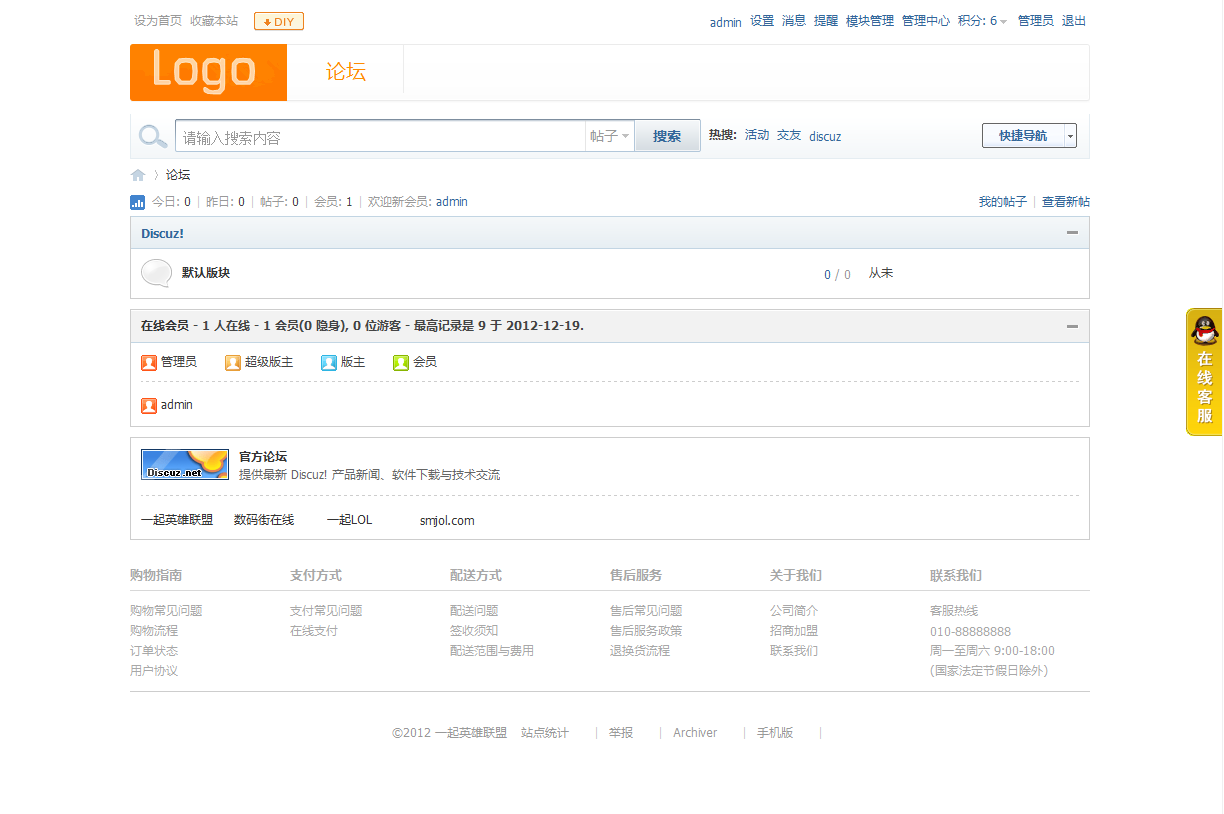Open the 帖子 search type dropdown
The width and height of the screenshot is (1224, 814).
tap(609, 135)
